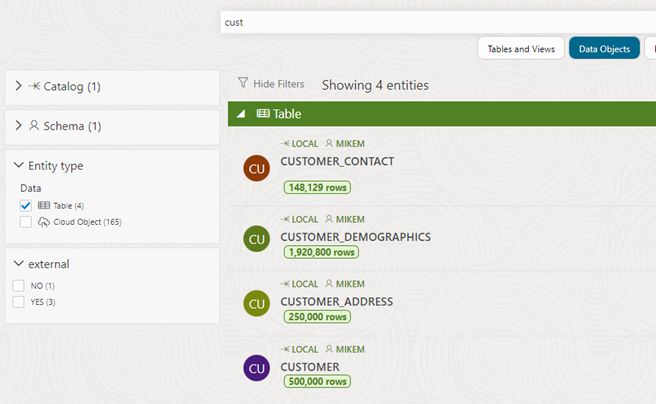
Task: Click the 250,000 rows badge
Action: [318, 317]
